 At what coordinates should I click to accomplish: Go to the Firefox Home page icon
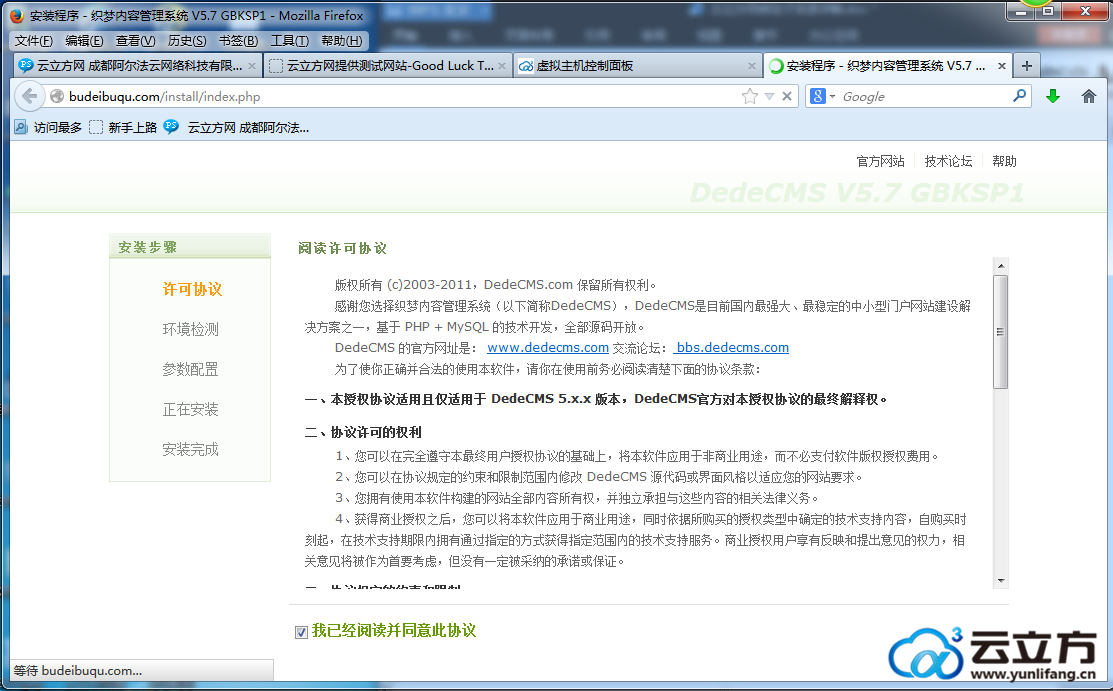coord(1089,97)
